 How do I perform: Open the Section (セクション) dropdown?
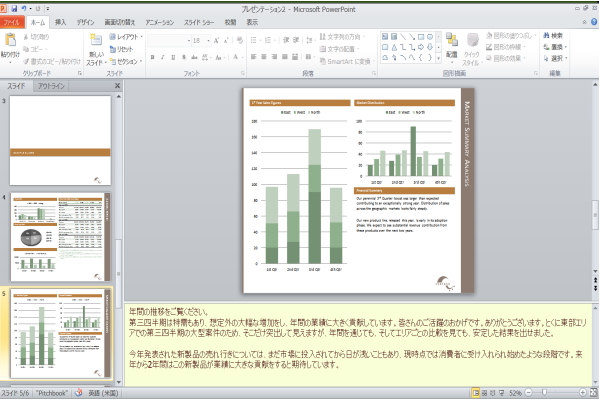click(126, 61)
